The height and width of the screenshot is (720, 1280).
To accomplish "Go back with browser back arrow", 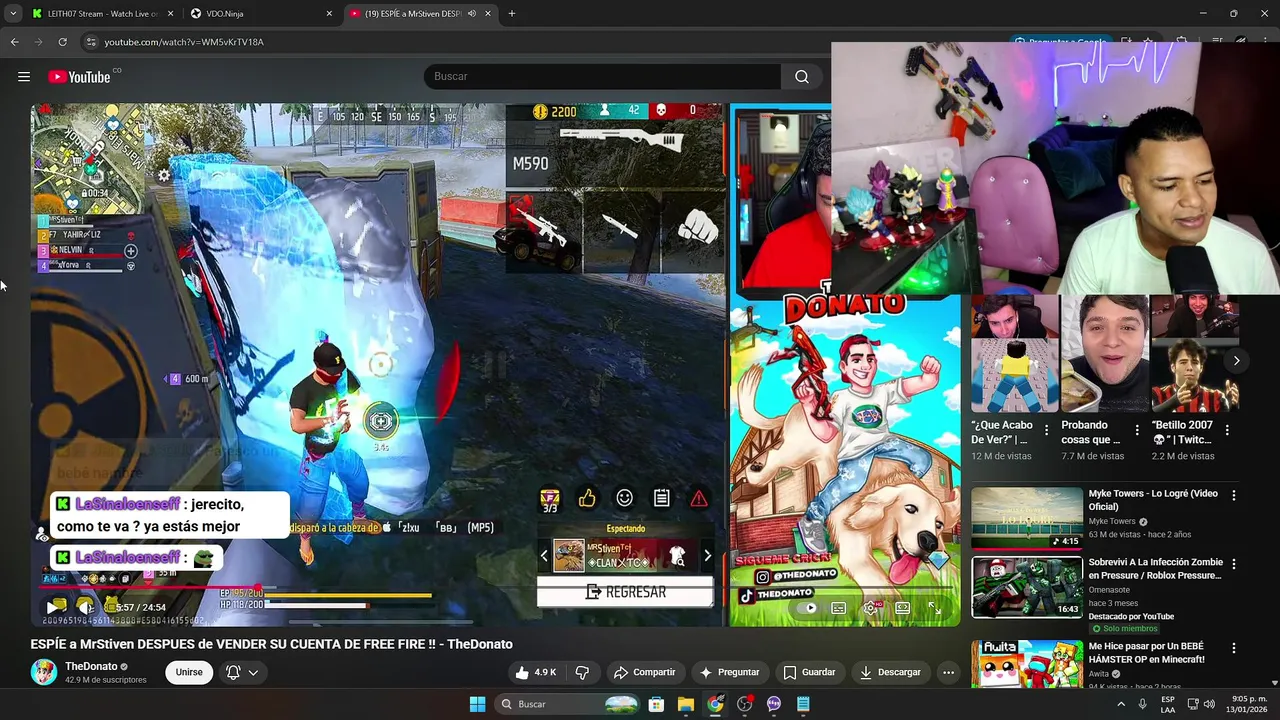I will pyautogui.click(x=14, y=42).
